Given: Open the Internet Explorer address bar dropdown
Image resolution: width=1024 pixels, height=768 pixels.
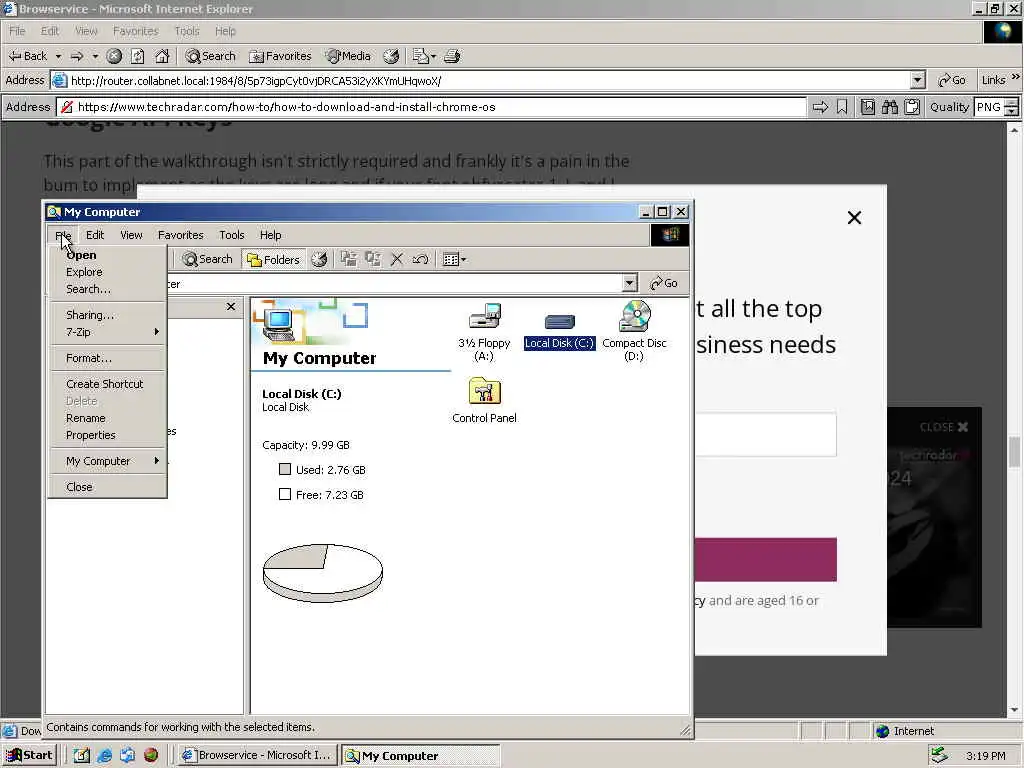Looking at the screenshot, I should (x=918, y=80).
